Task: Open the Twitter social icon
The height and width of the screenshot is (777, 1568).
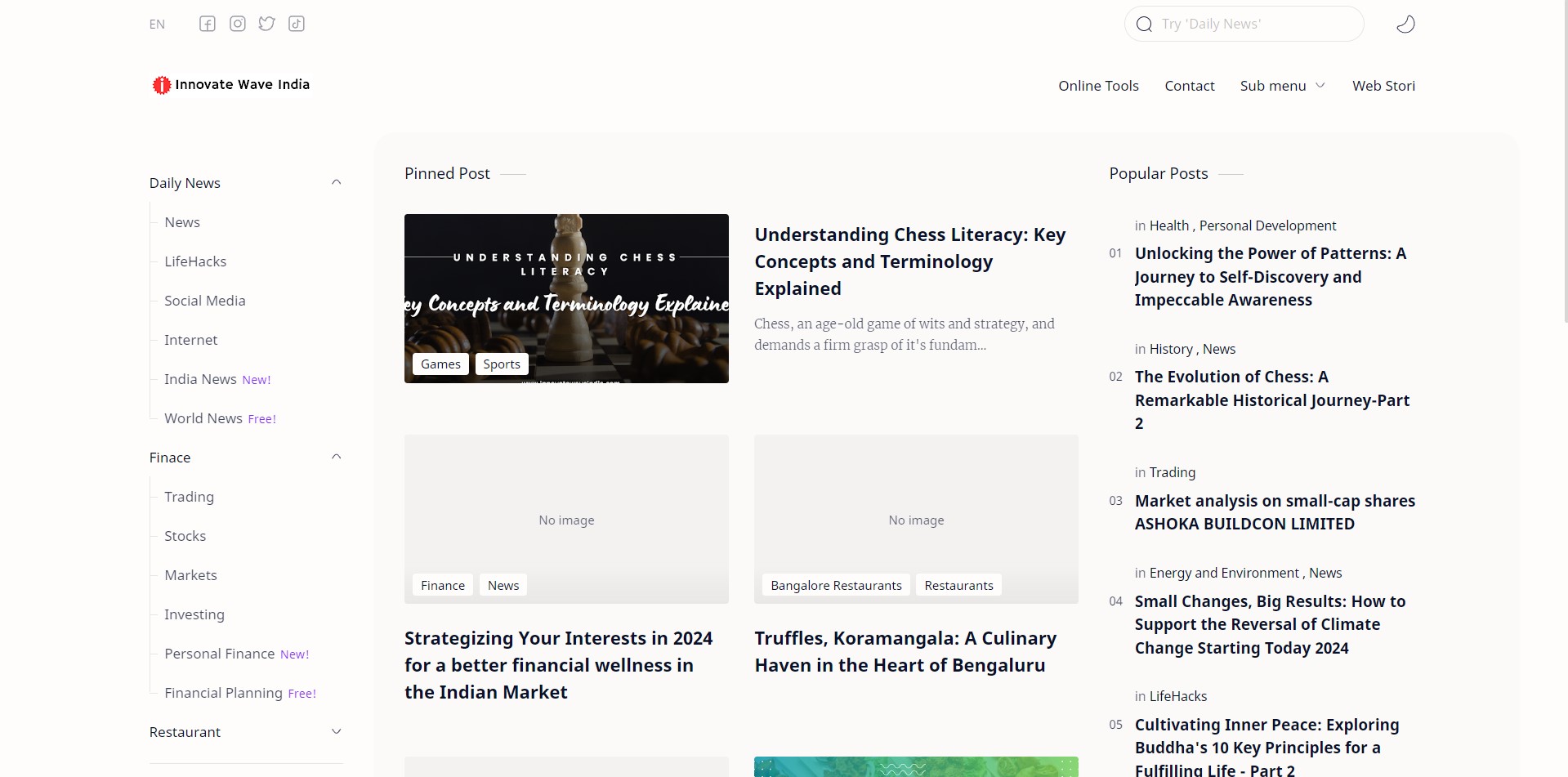Action: click(x=267, y=24)
